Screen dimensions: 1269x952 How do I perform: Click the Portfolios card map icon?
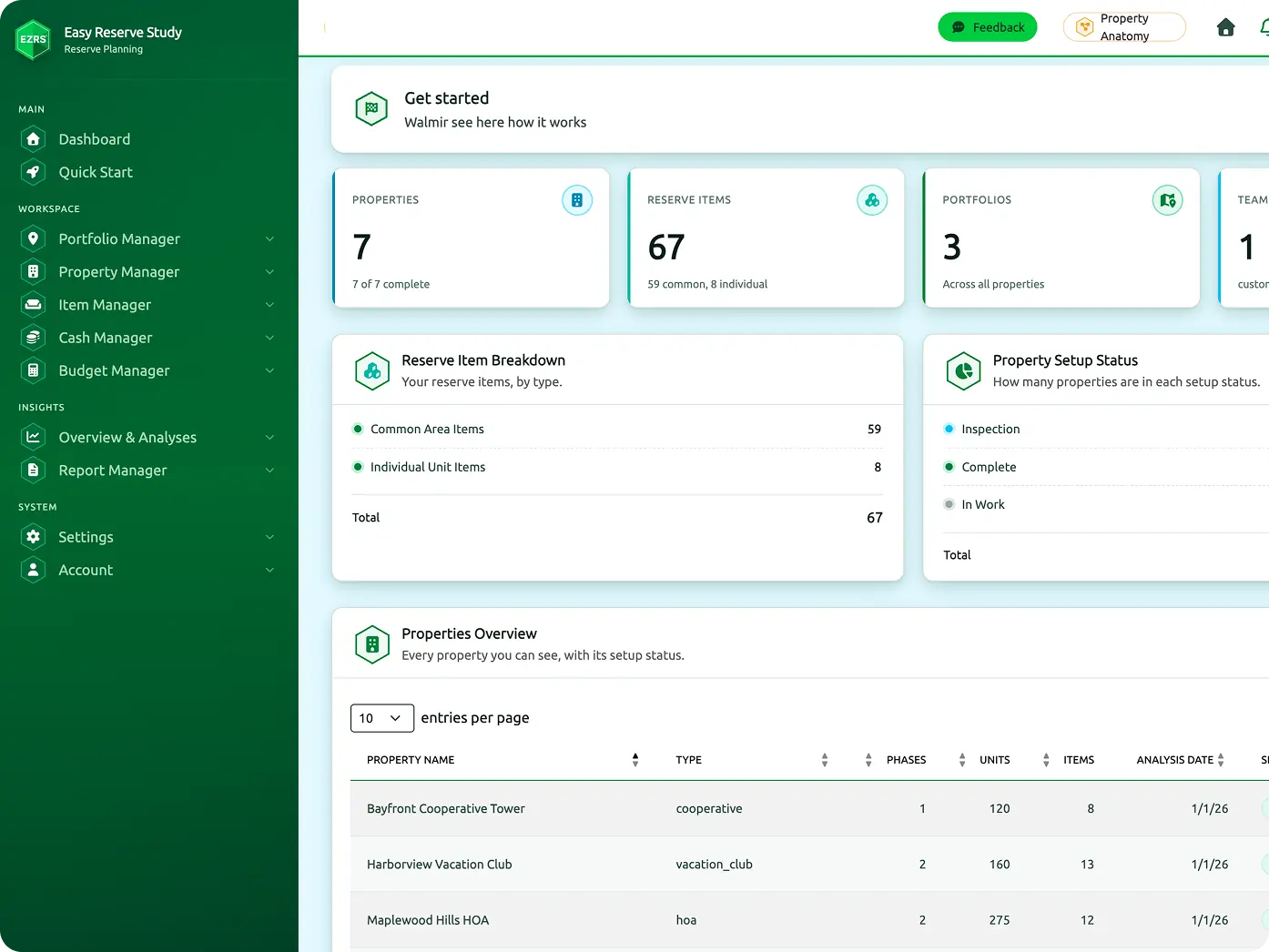click(x=1167, y=200)
